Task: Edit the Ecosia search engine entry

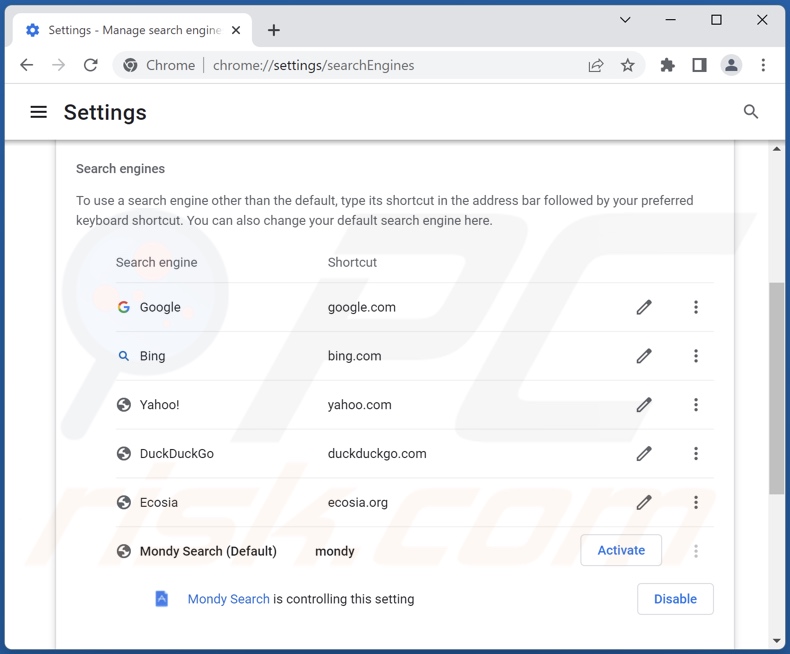Action: tap(644, 502)
